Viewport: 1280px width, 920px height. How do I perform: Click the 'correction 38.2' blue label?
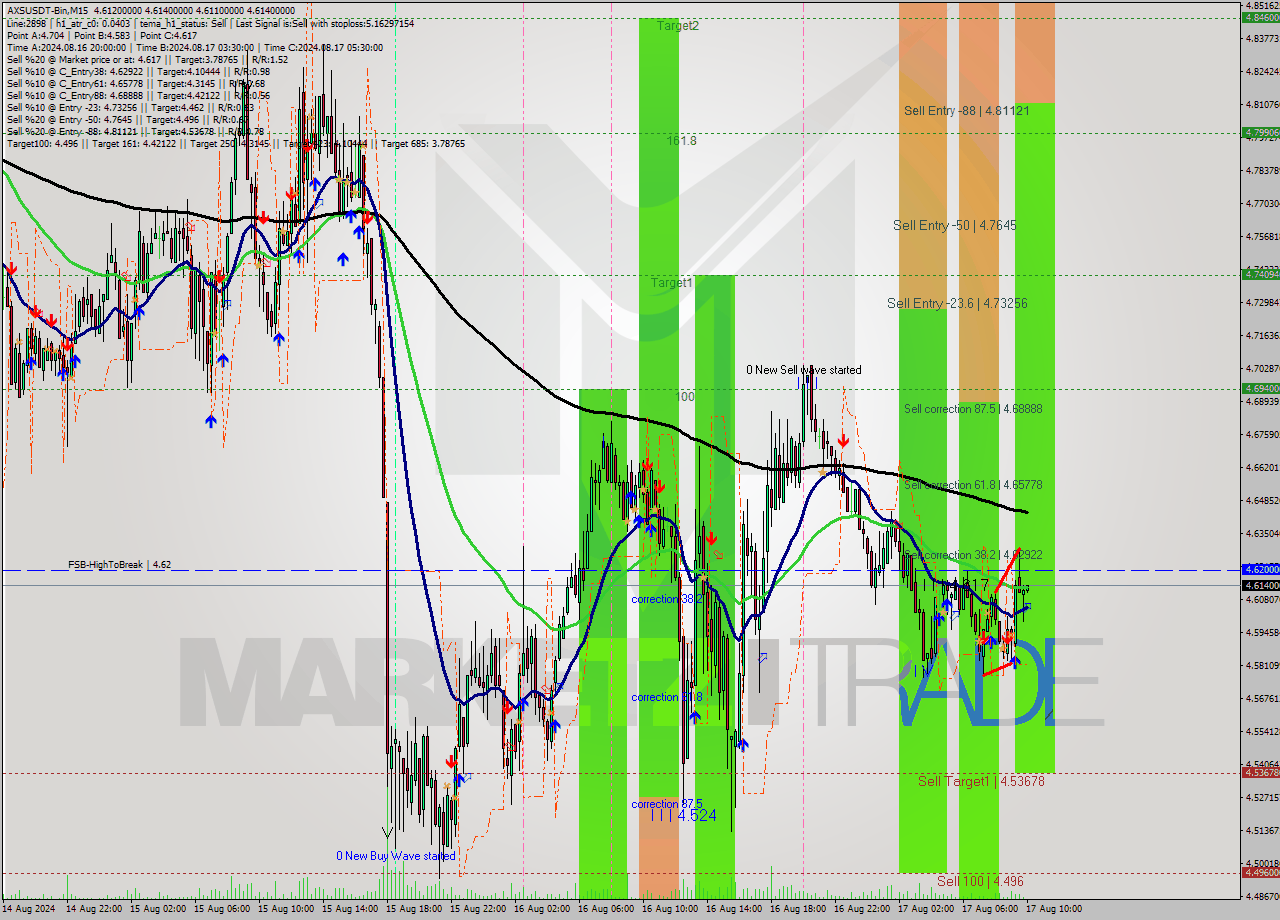[667, 599]
